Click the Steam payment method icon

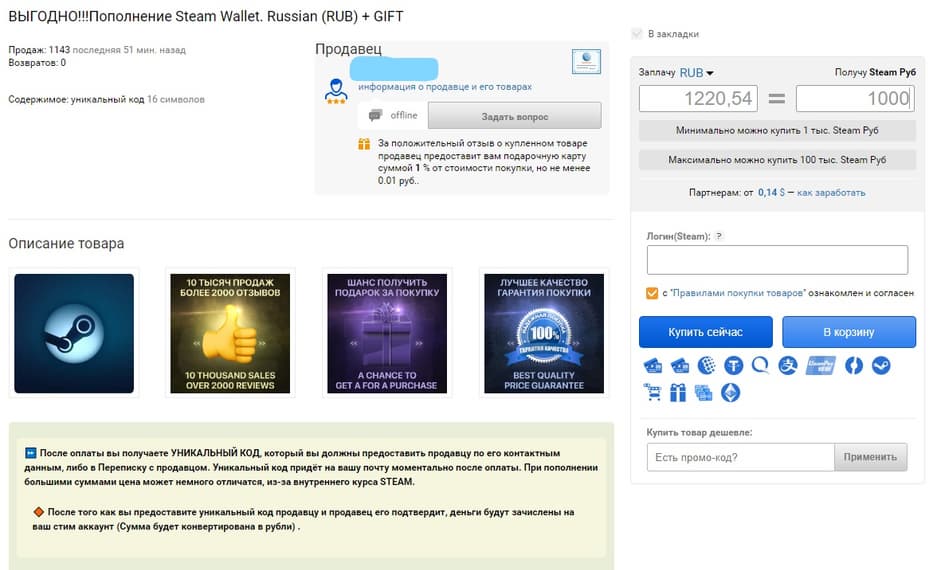[881, 365]
